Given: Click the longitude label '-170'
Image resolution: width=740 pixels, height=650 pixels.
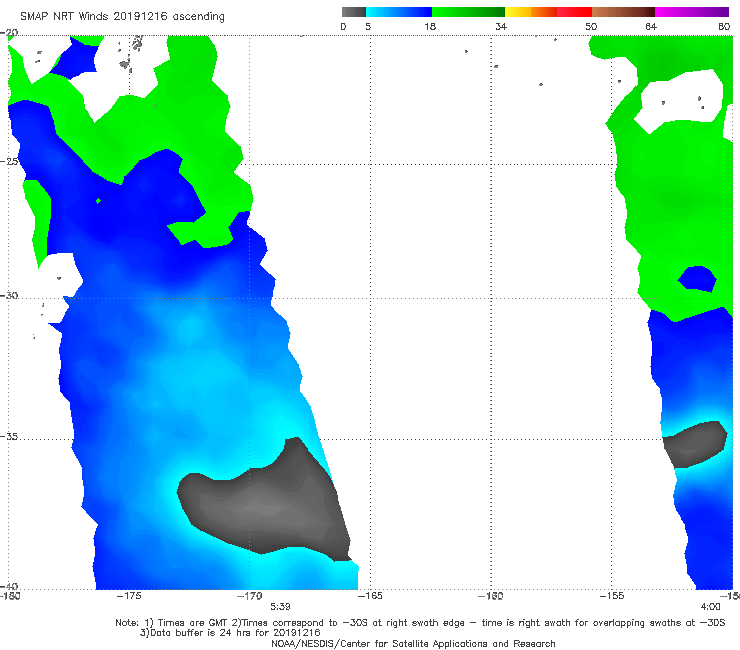Looking at the screenshot, I should coord(250,596).
